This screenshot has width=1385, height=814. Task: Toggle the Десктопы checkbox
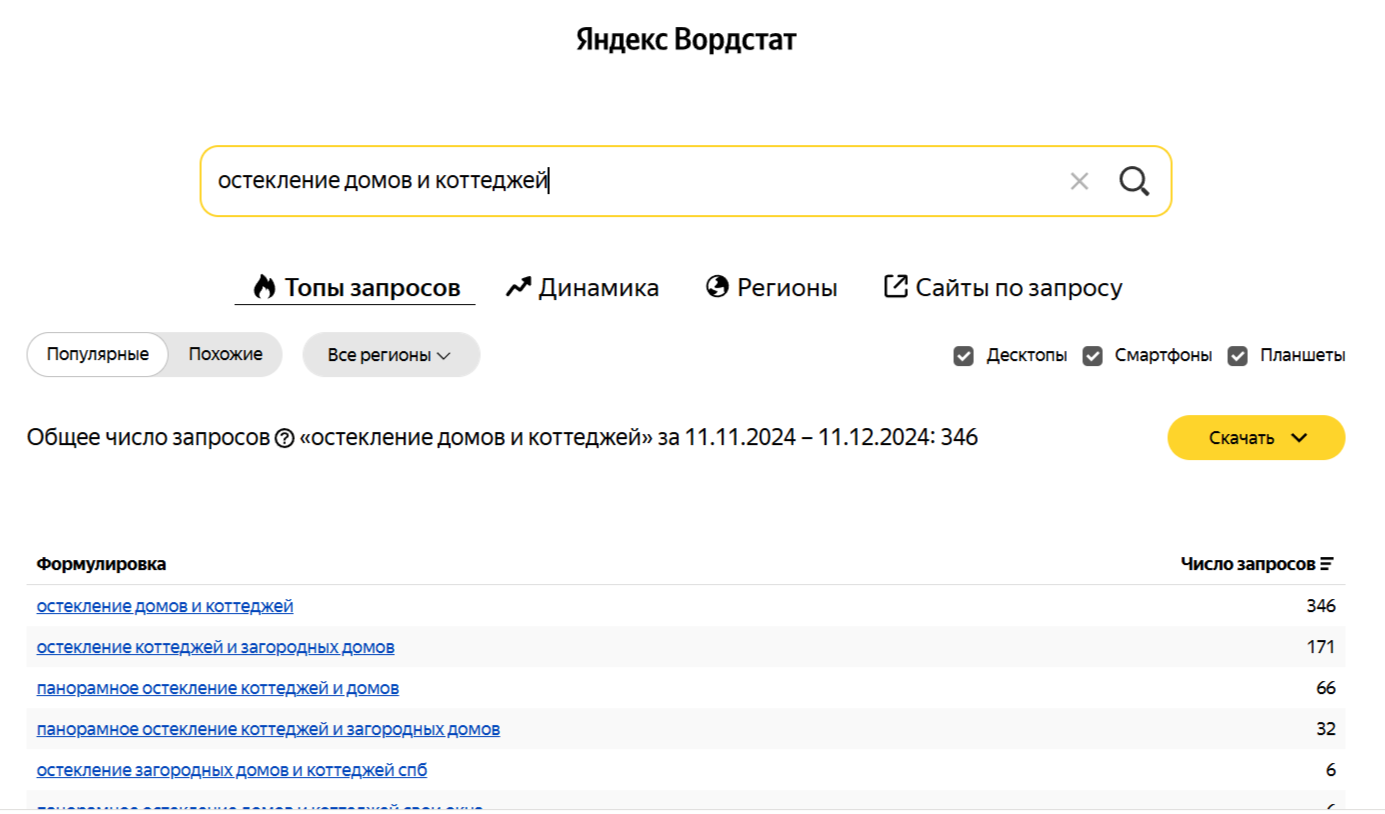pyautogui.click(x=963, y=355)
